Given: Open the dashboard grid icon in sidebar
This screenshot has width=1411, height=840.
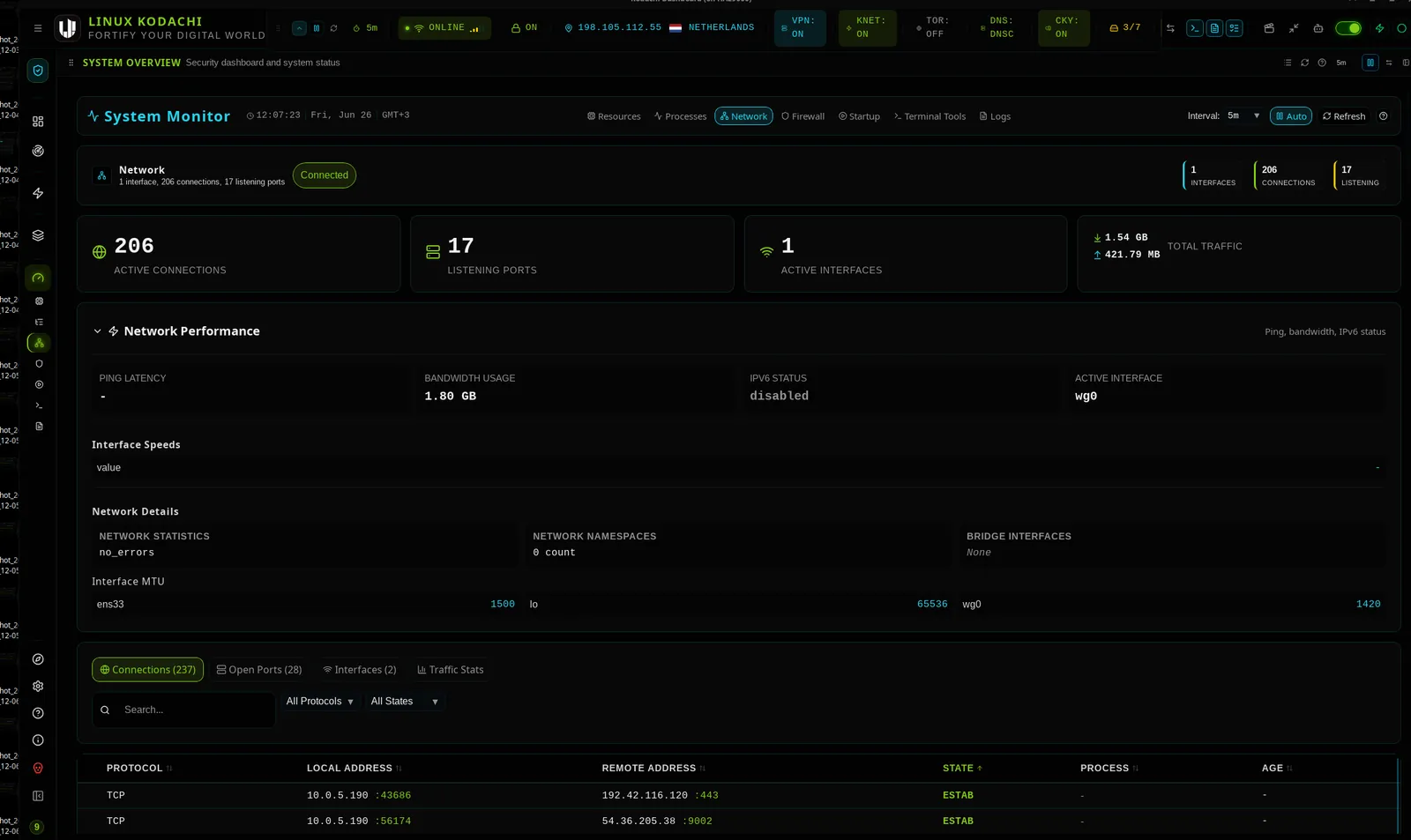Looking at the screenshot, I should pos(38,122).
